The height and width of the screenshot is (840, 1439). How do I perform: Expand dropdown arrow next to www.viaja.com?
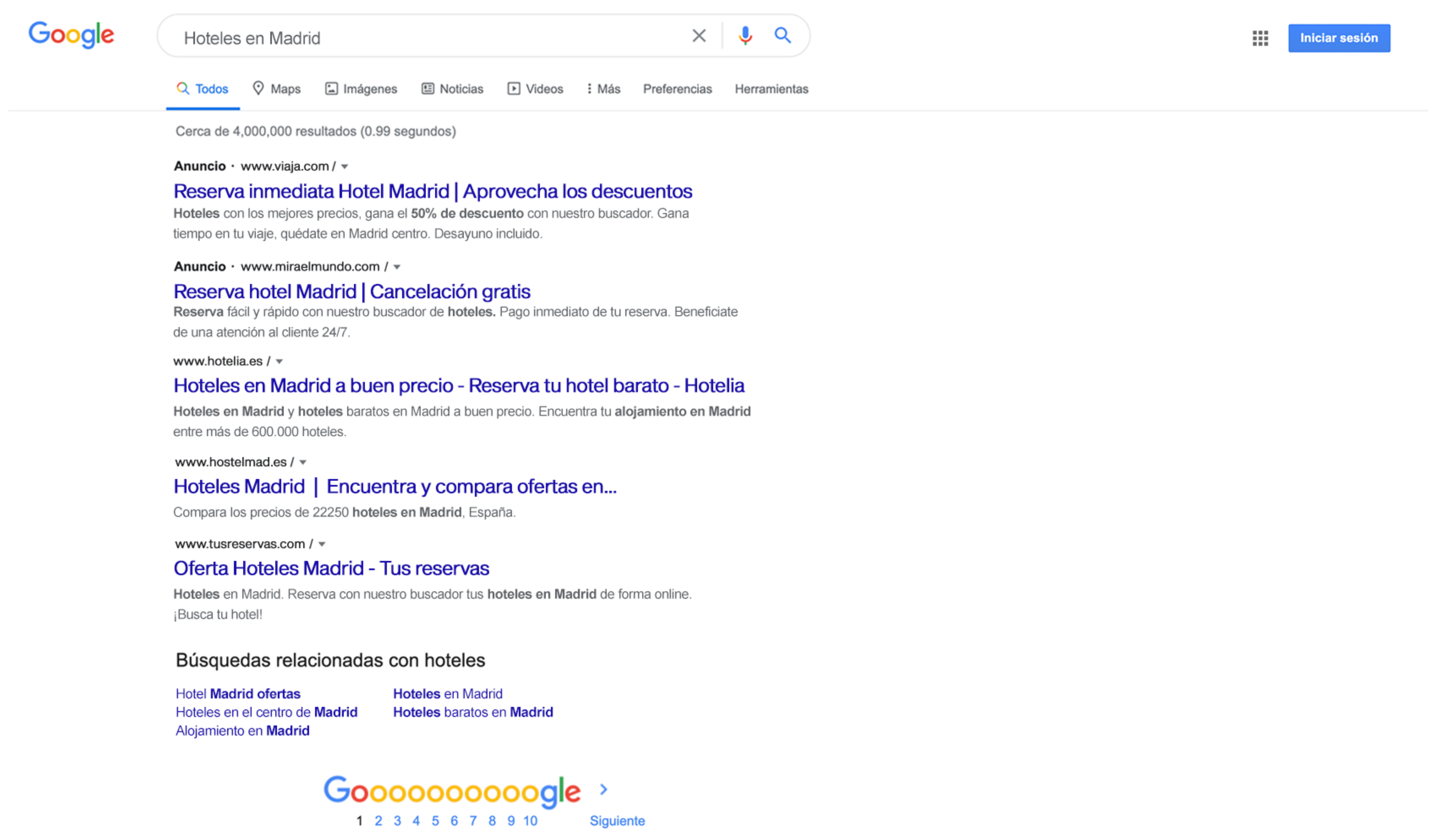(x=345, y=167)
